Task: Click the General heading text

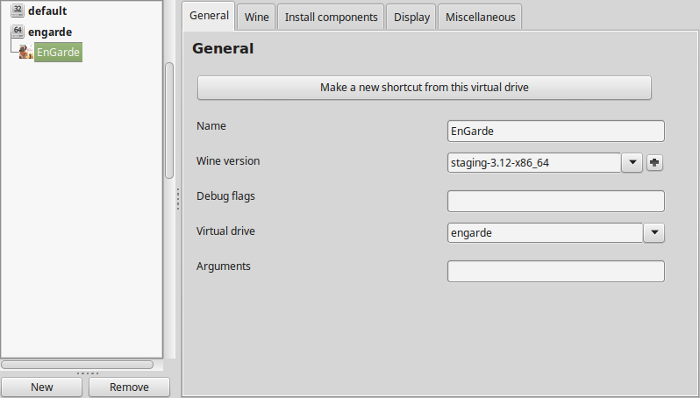Action: pos(223,48)
